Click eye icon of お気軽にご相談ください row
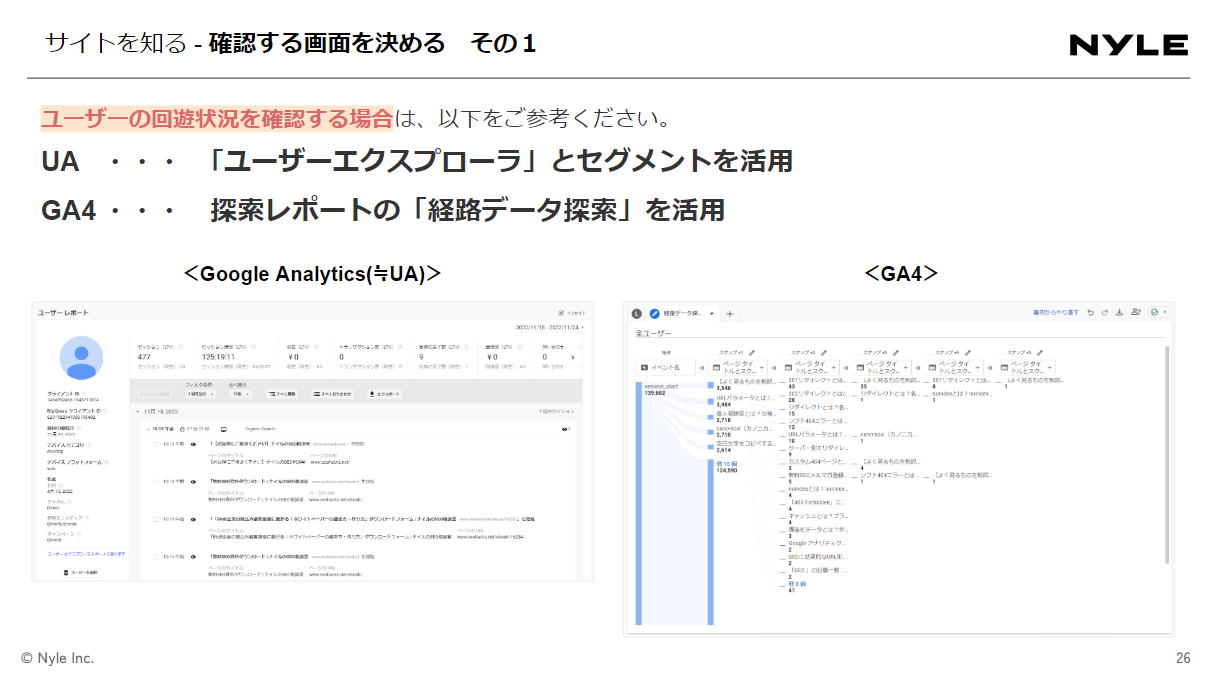Image resolution: width=1215 pixels, height=682 pixels. (193, 444)
